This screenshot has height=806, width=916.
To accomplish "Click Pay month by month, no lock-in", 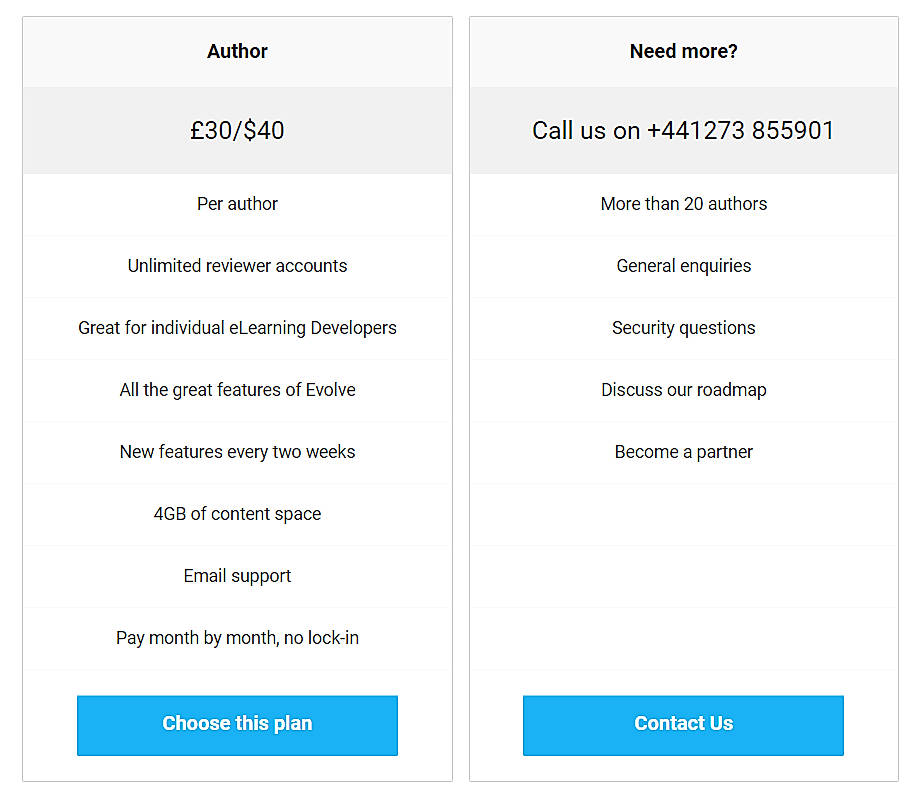I will [237, 638].
